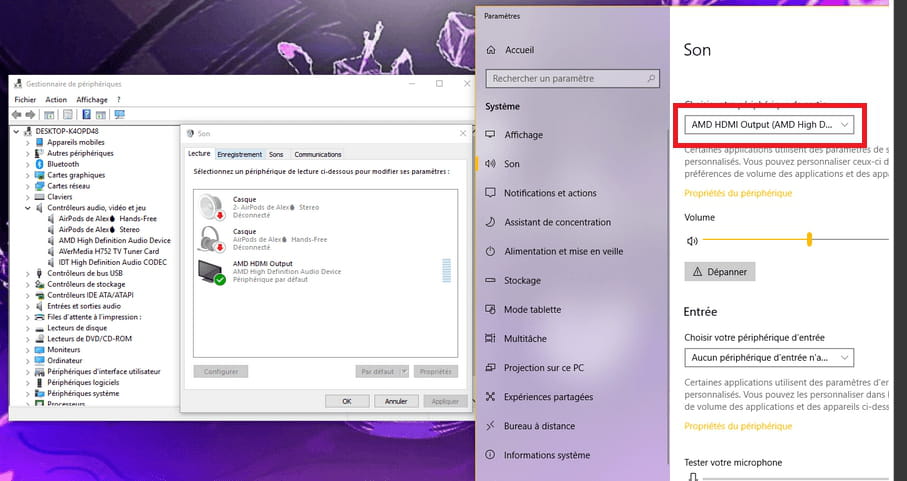The height and width of the screenshot is (481, 907).
Task: Click the Volume slider handle in Settings
Action: 809,239
